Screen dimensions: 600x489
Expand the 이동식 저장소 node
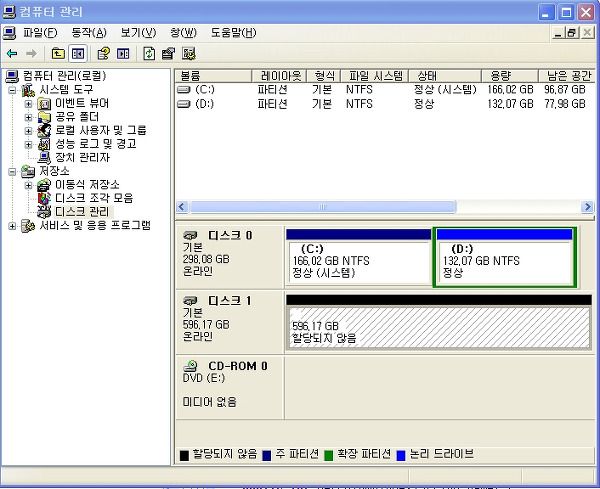[x=28, y=186]
